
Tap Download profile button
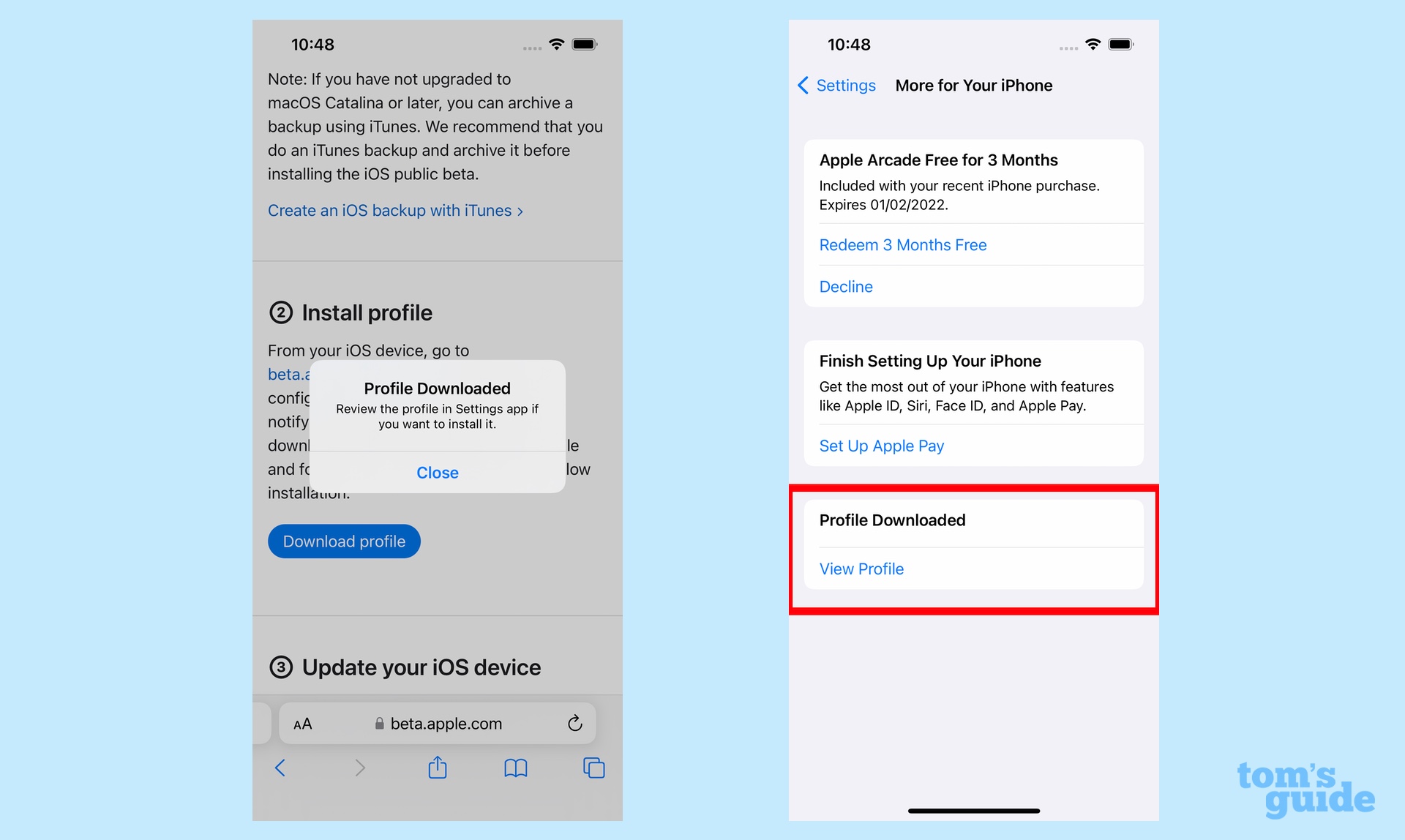[x=344, y=540]
